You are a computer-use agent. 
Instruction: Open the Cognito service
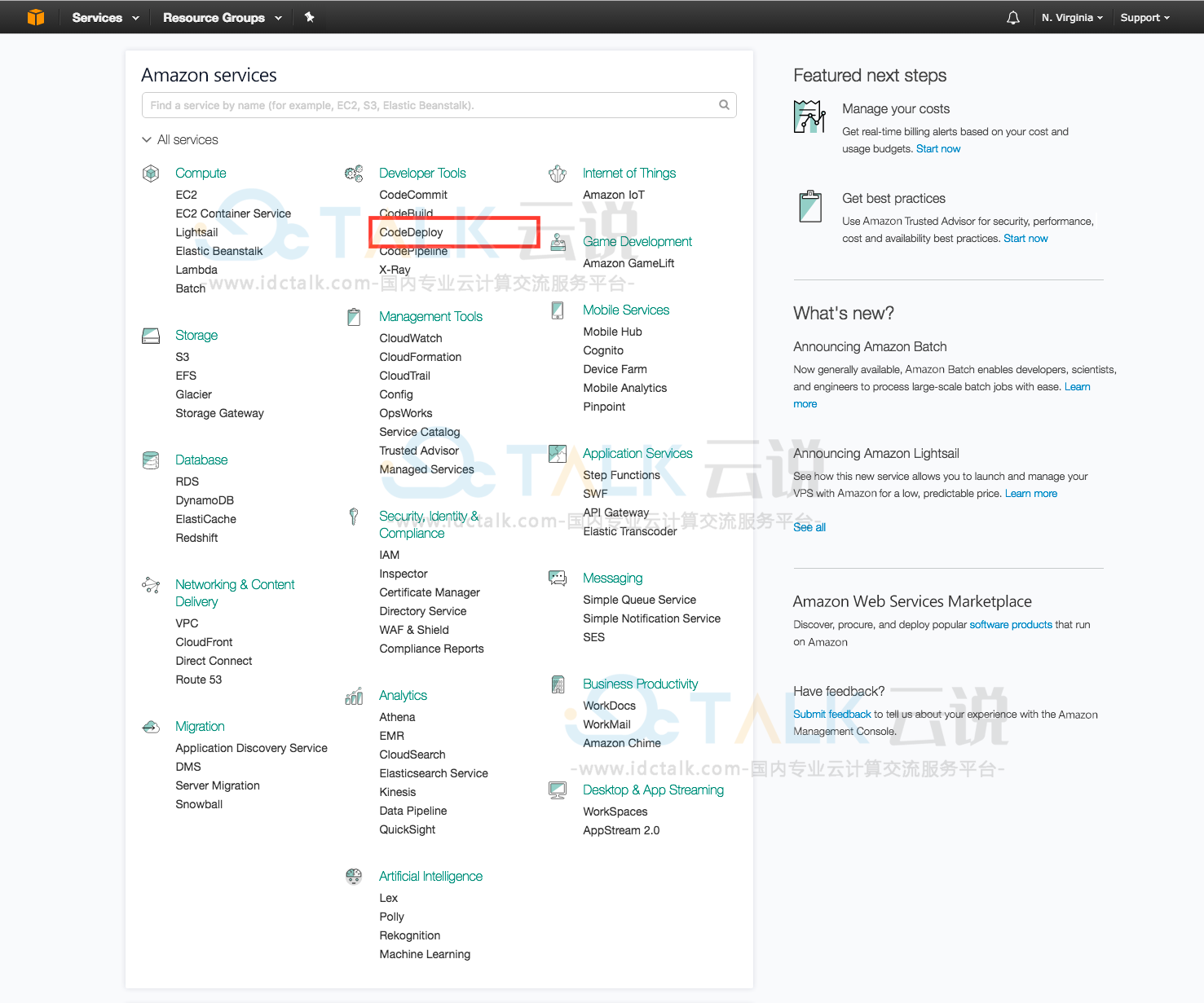603,350
